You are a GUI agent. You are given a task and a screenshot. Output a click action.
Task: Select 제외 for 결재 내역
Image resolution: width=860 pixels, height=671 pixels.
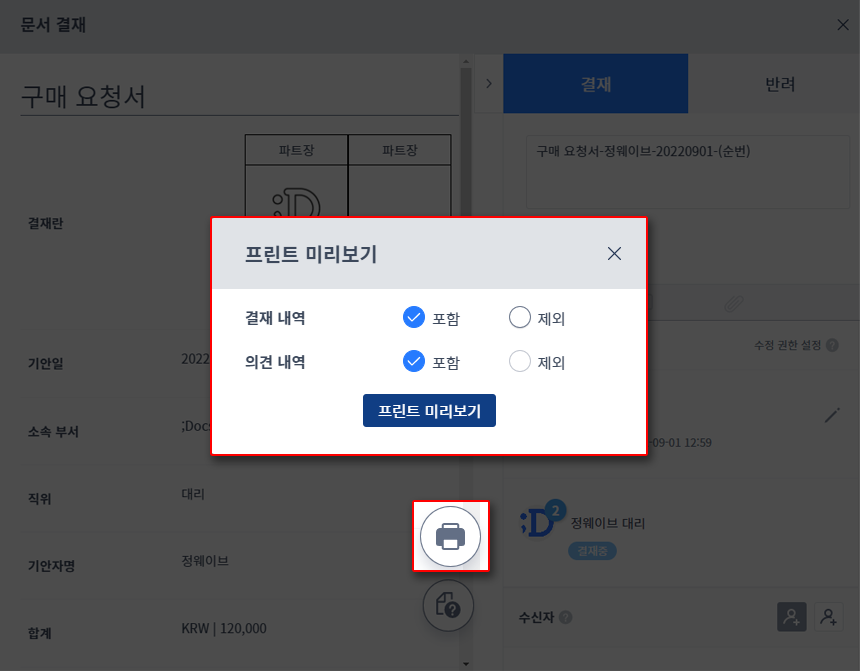[x=519, y=317]
